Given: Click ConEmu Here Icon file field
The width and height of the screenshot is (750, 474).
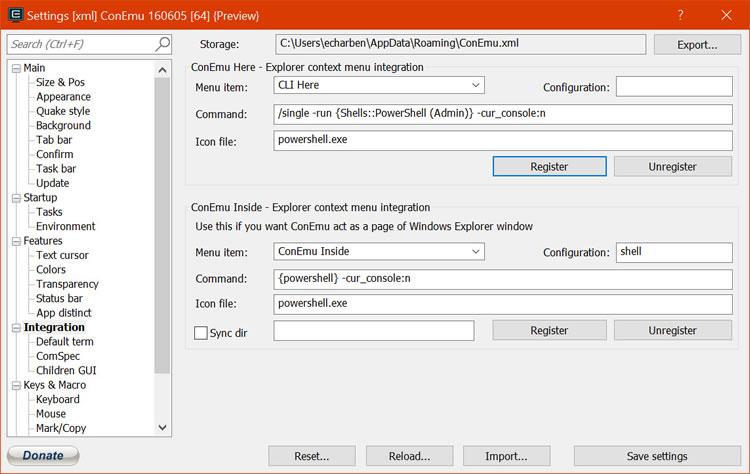Looking at the screenshot, I should (503, 141).
